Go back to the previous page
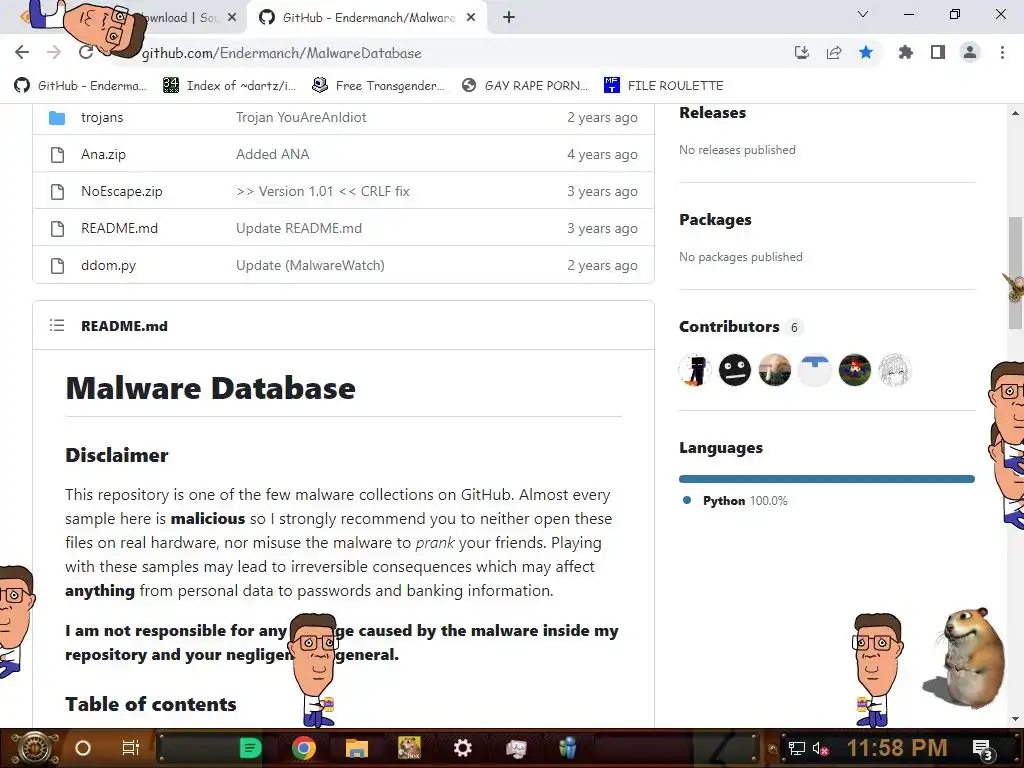 pyautogui.click(x=22, y=52)
